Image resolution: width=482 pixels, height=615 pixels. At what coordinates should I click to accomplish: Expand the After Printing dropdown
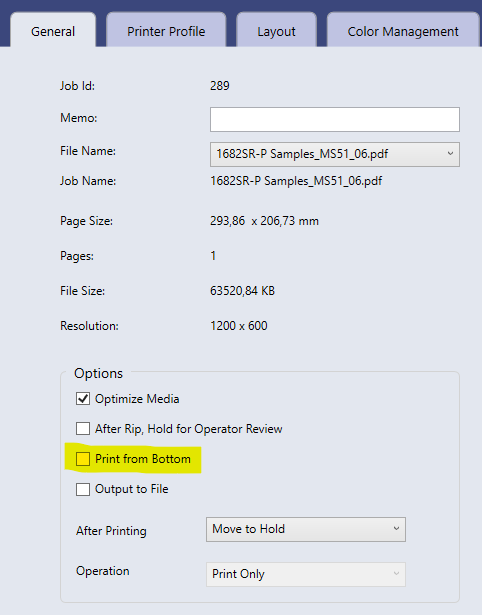(x=306, y=529)
